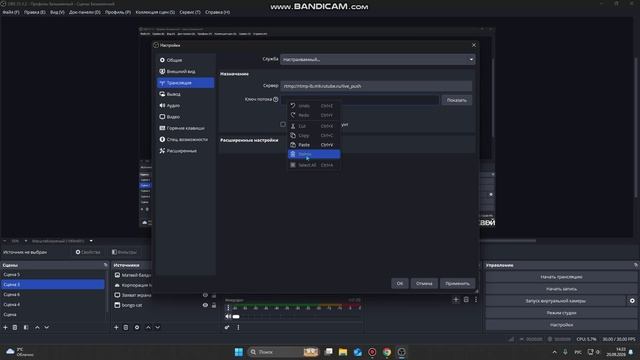
Task: Select Сцена 5 in the scenes list
Action: 53,275
